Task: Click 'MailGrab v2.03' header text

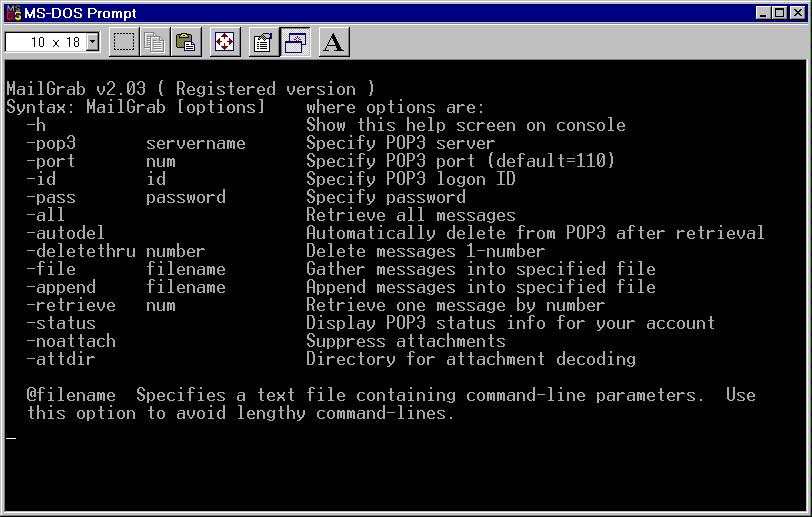Action: (76, 89)
